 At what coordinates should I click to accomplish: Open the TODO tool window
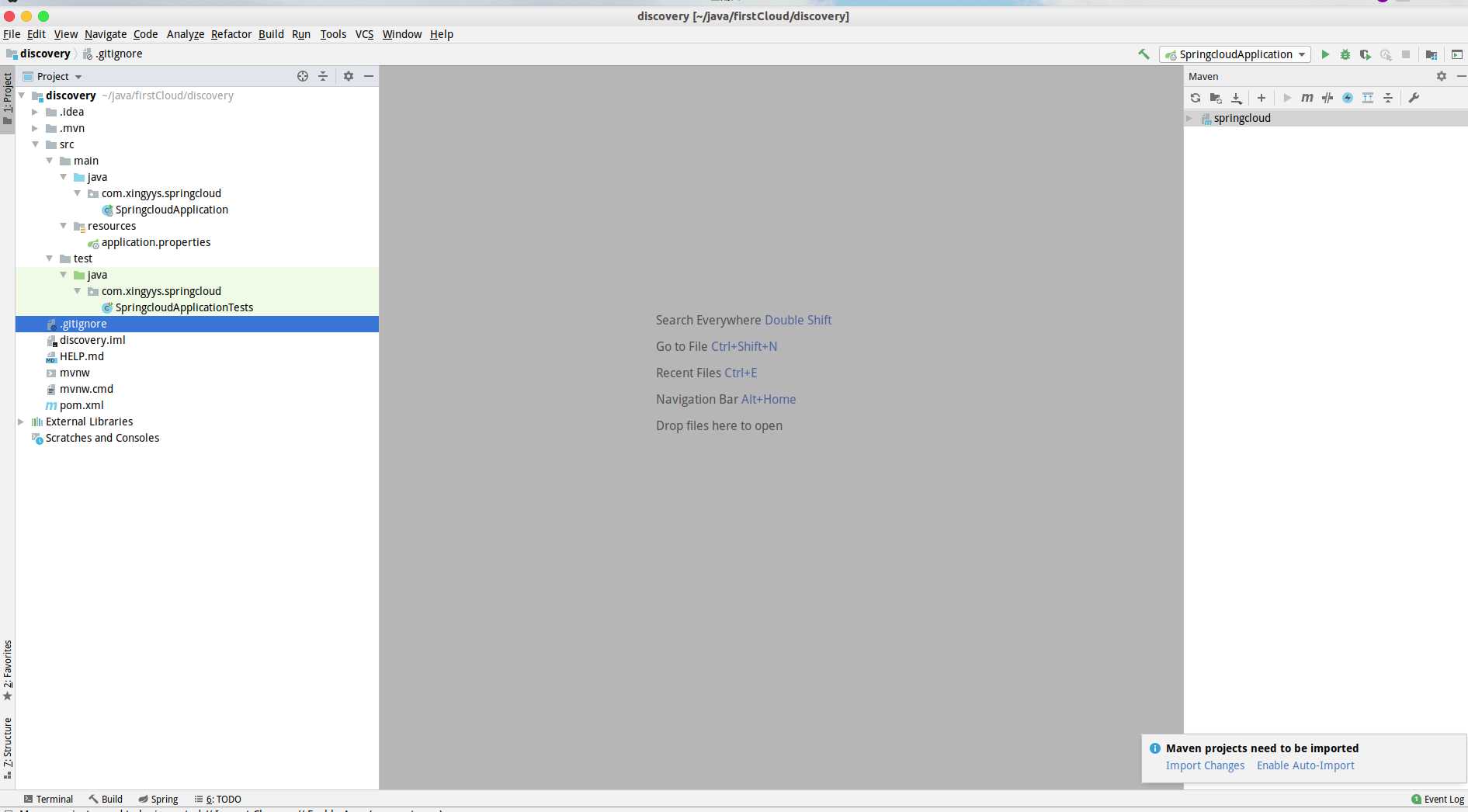(218, 799)
